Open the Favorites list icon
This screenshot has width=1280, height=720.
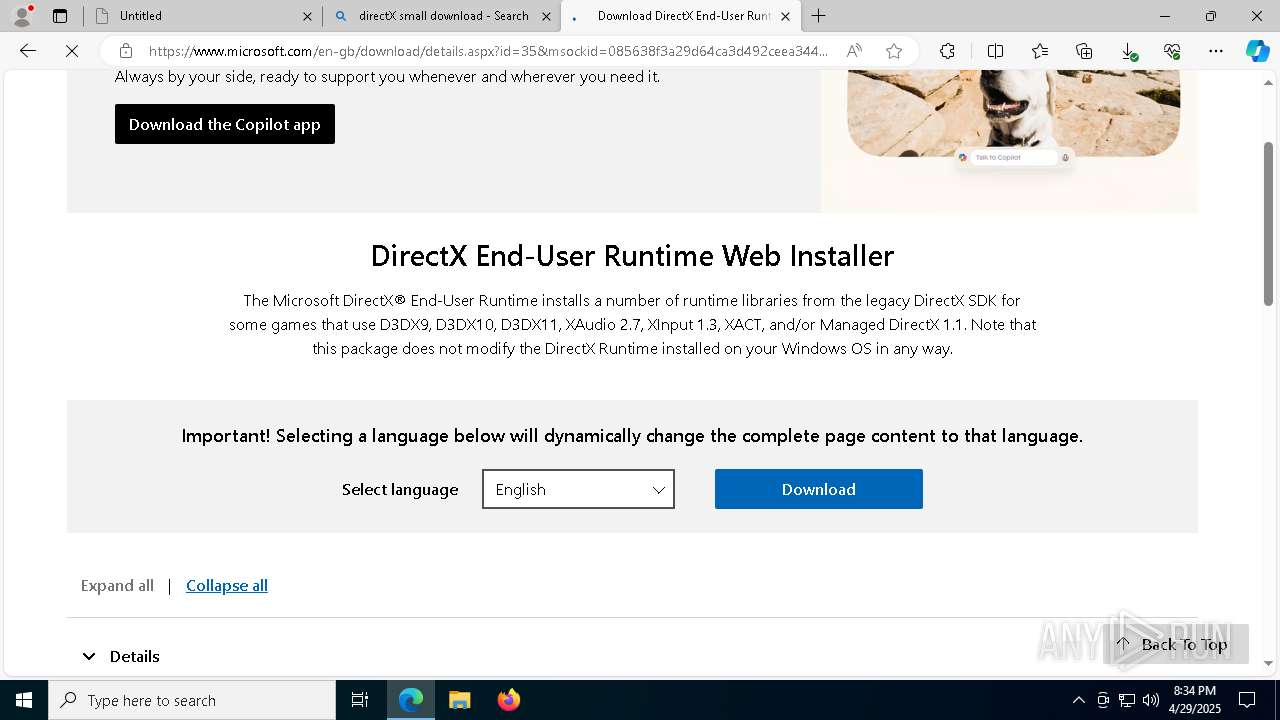[1040, 51]
